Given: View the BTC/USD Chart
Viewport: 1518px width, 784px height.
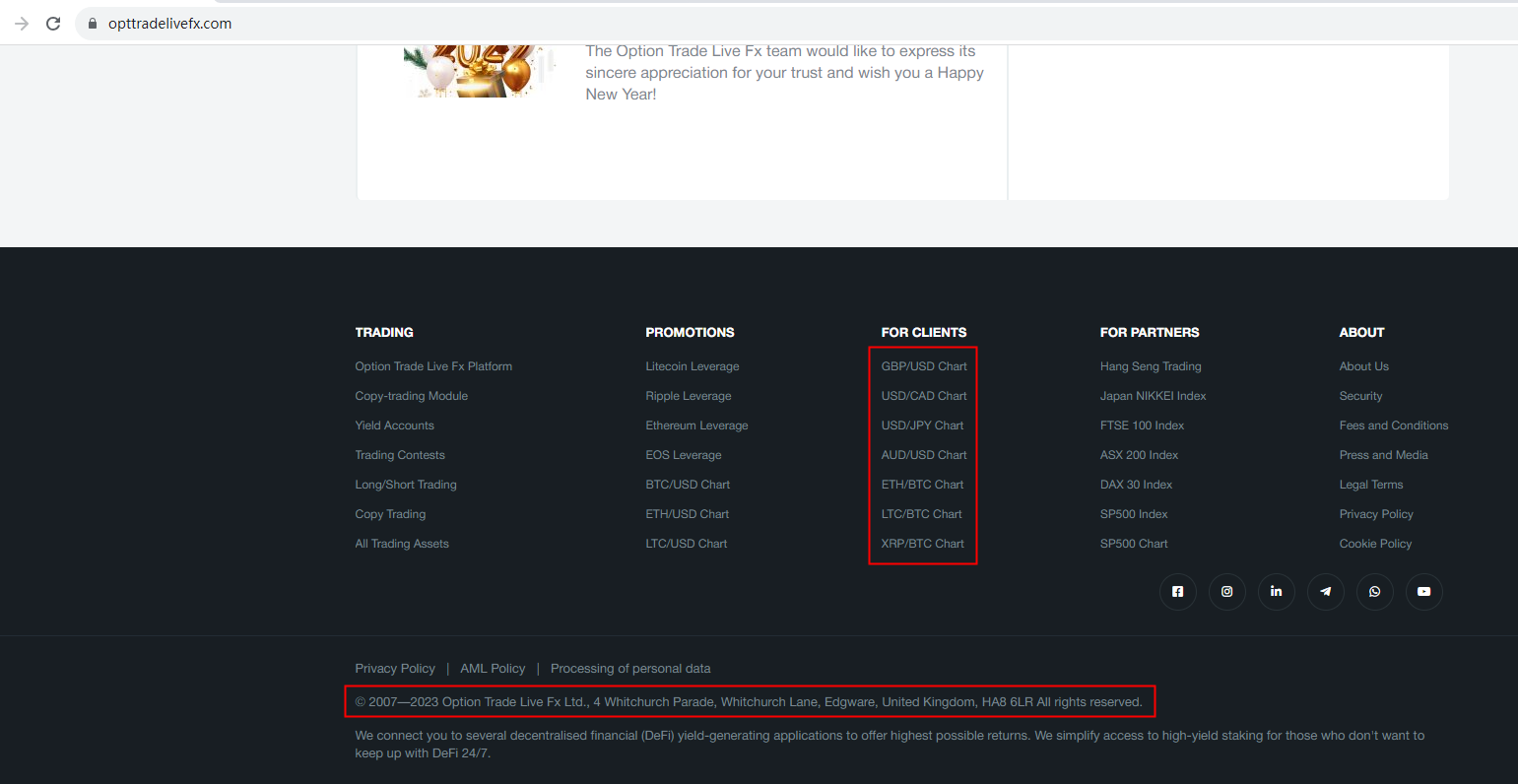Looking at the screenshot, I should tap(688, 485).
